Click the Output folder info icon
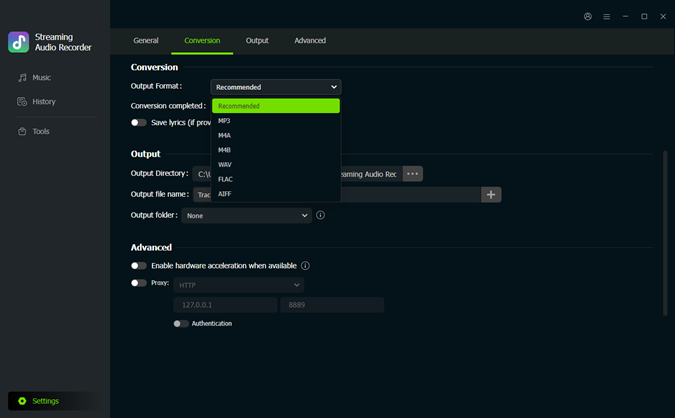Viewport: 675px width, 418px height. 320,215
